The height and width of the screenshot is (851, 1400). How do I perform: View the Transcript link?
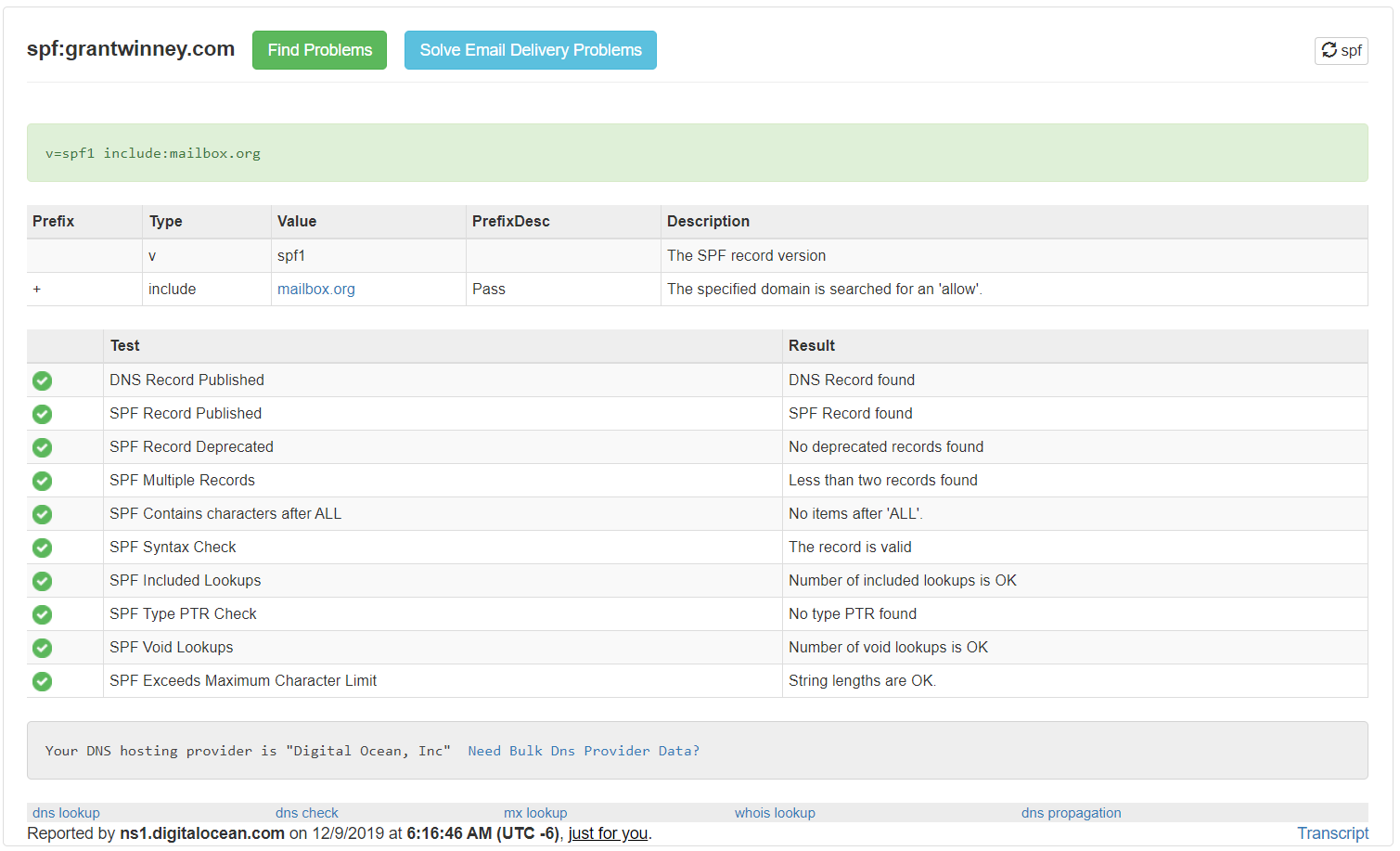coord(1332,833)
